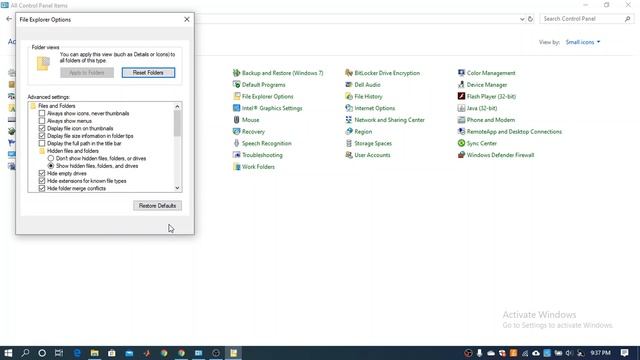
Task: Launch Microsoft Edge from the taskbar
Action: pyautogui.click(x=77, y=353)
